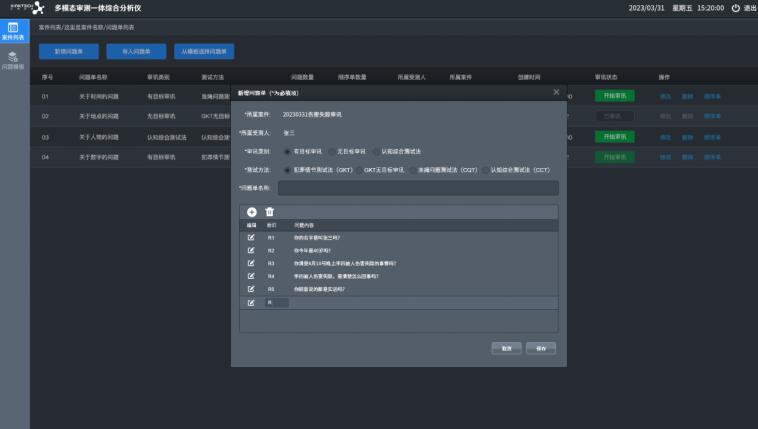Open 案件列表 in the left sidebar
Viewport: 758px width, 429px height.
[x=14, y=31]
